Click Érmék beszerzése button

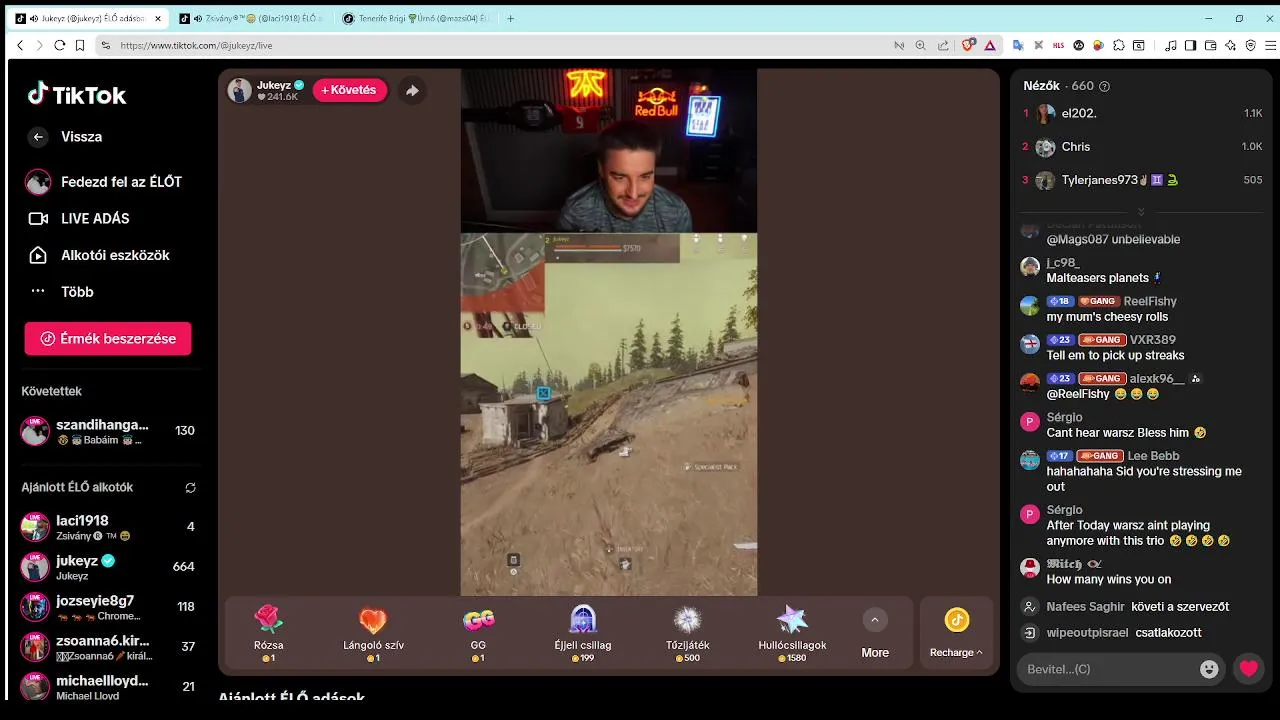point(108,339)
